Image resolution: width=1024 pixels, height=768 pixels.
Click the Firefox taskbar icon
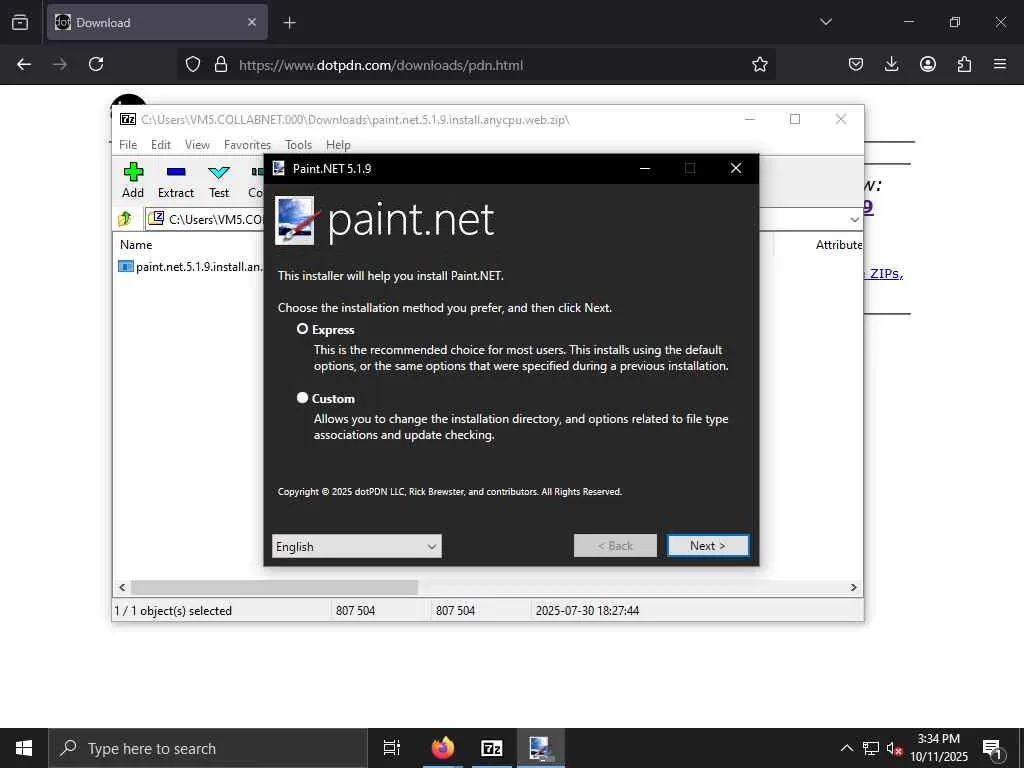point(443,748)
